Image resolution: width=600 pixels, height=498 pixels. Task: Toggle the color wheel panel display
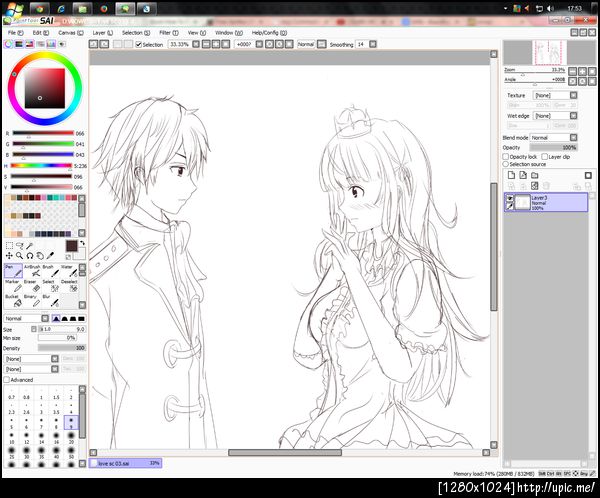coord(8,44)
